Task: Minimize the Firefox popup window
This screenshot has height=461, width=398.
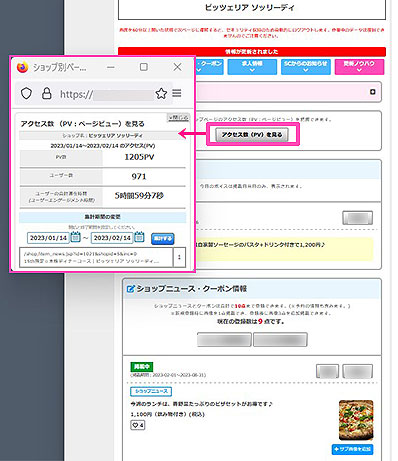Action: point(111,67)
